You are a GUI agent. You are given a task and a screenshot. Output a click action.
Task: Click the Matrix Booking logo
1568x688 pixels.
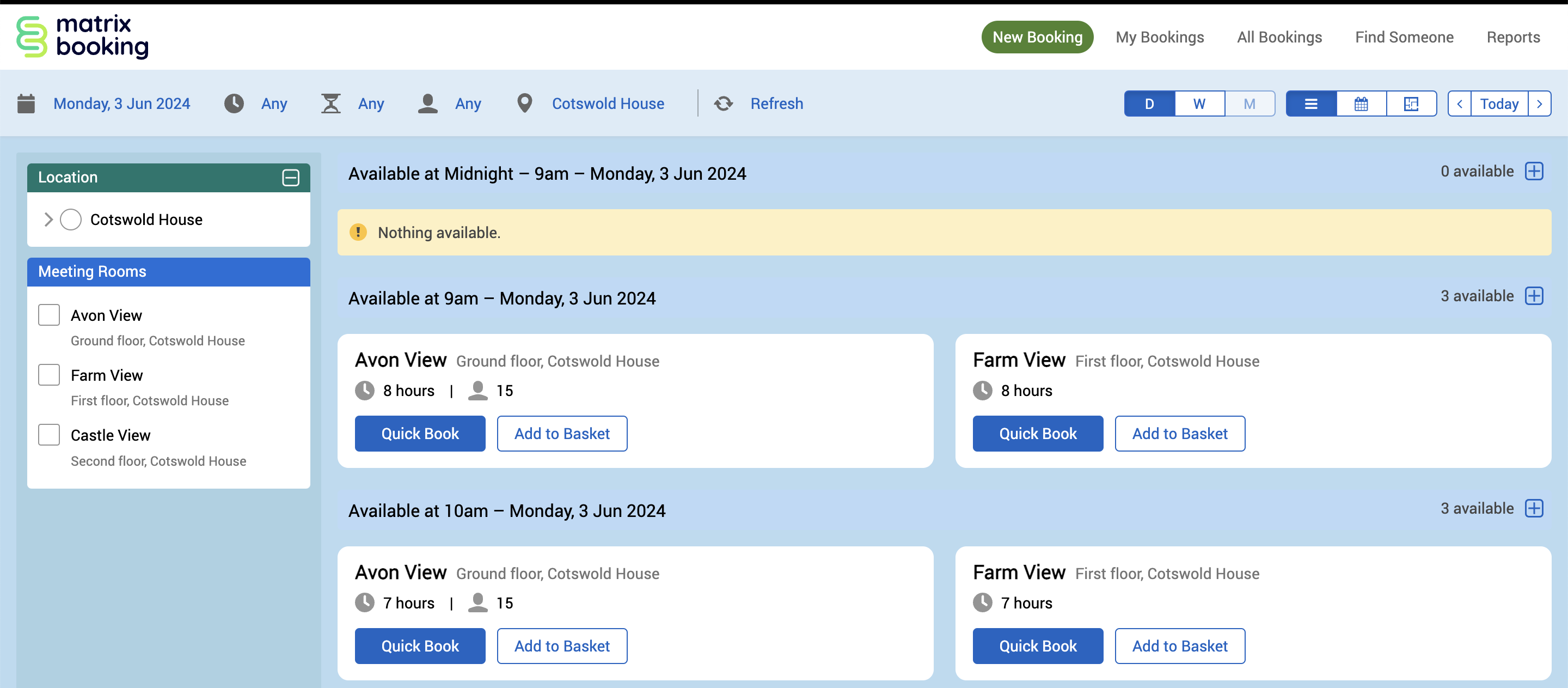(82, 37)
